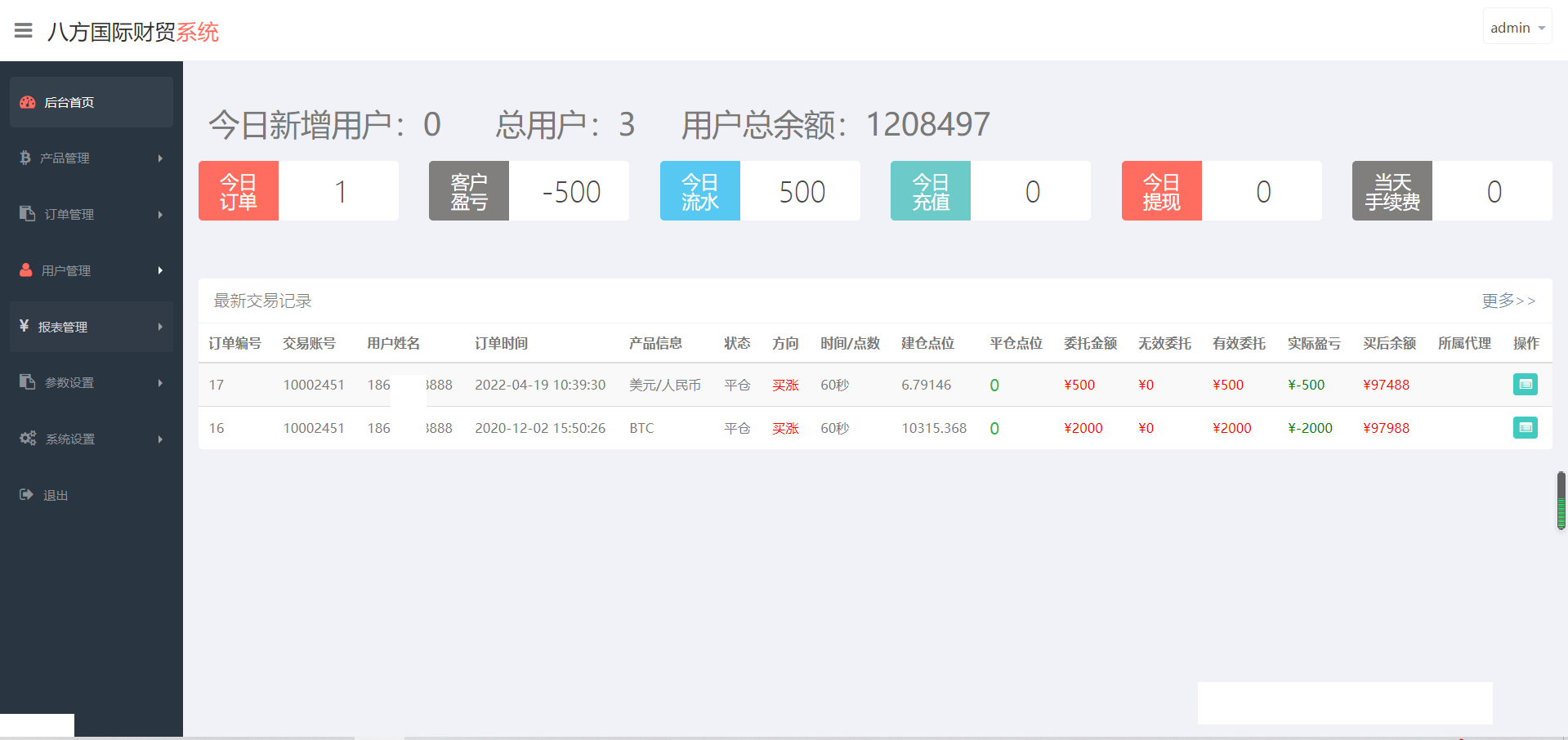Screen dimensions: 1568x740
Task: Click the yen icon for 报表管理
Action: (25, 326)
